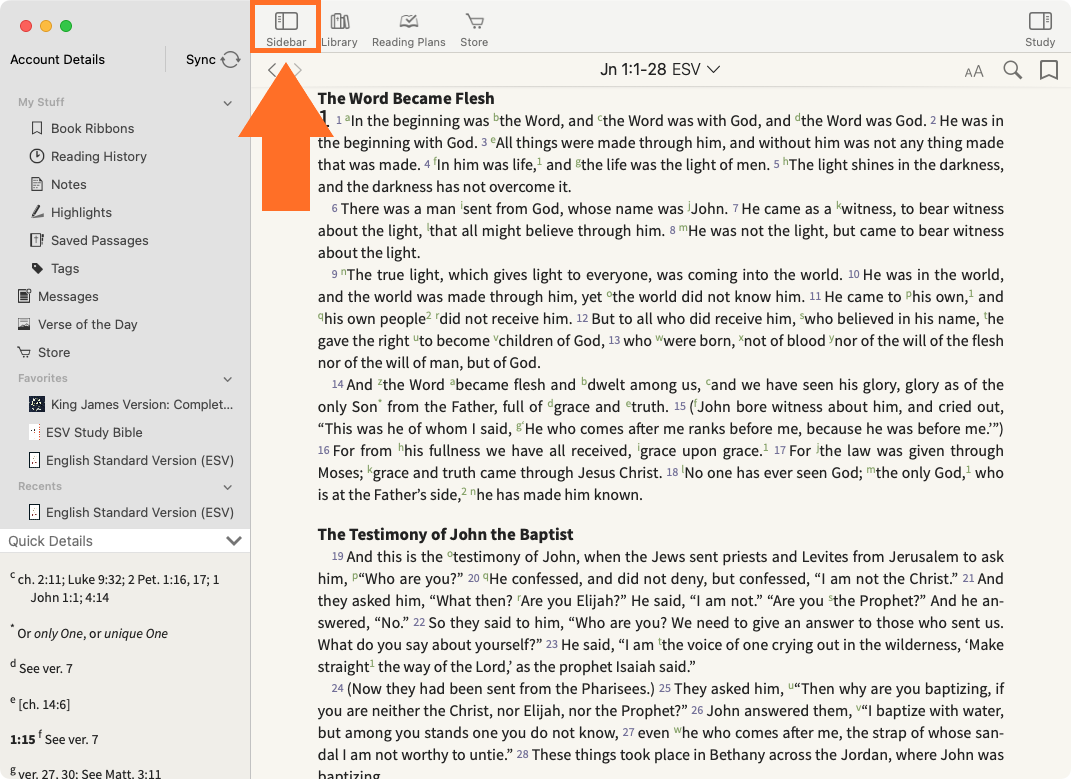This screenshot has height=779, width=1071.
Task: Click the Reading History clock icon
Action: point(37,156)
